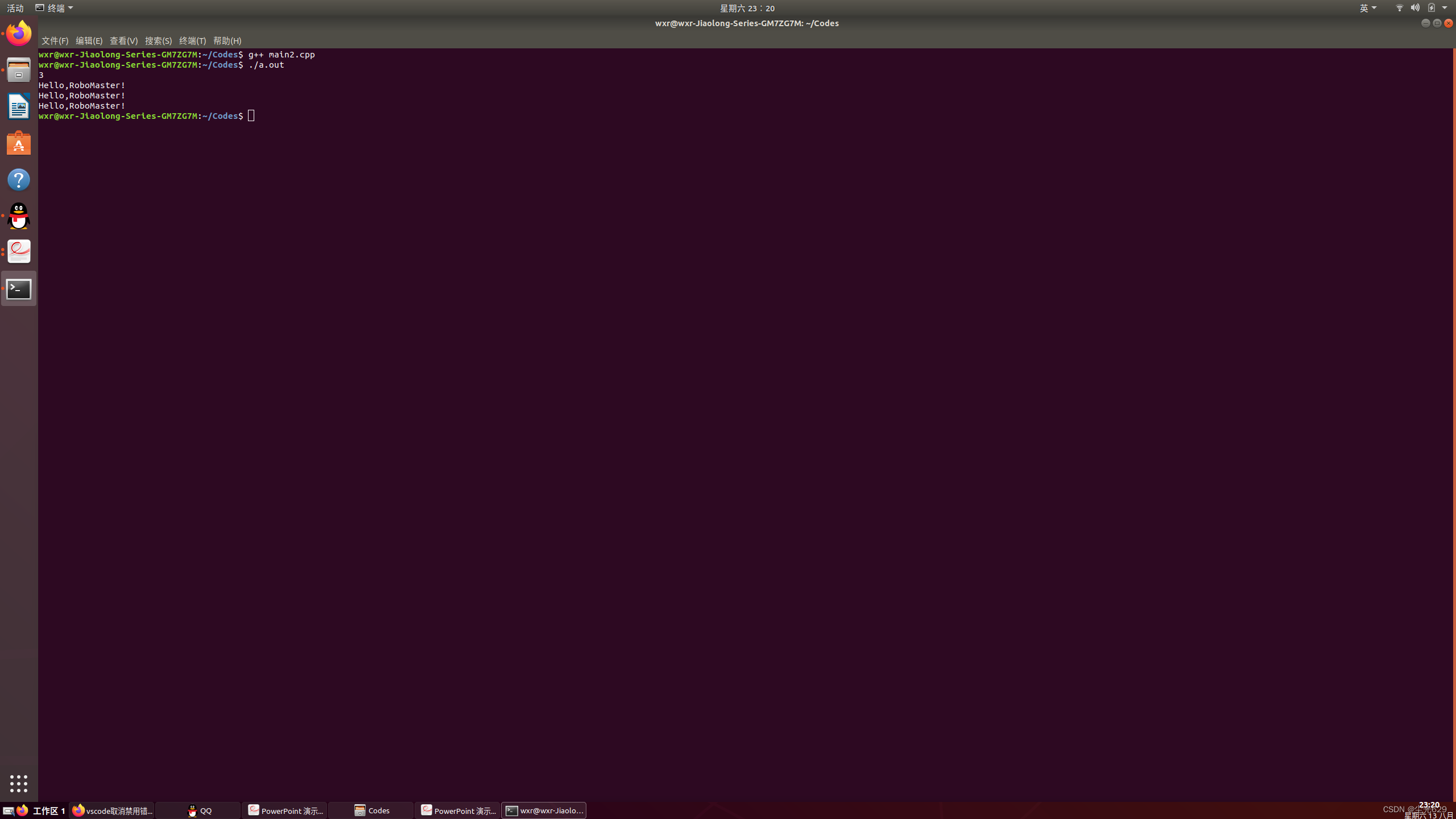The height and width of the screenshot is (819, 1456).
Task: Click the terminal vertical scrollbar
Action: click(x=1454, y=424)
